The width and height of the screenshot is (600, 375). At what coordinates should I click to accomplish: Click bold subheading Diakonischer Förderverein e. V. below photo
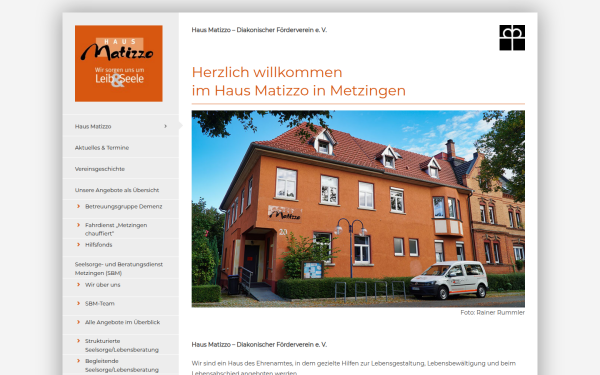tap(259, 344)
